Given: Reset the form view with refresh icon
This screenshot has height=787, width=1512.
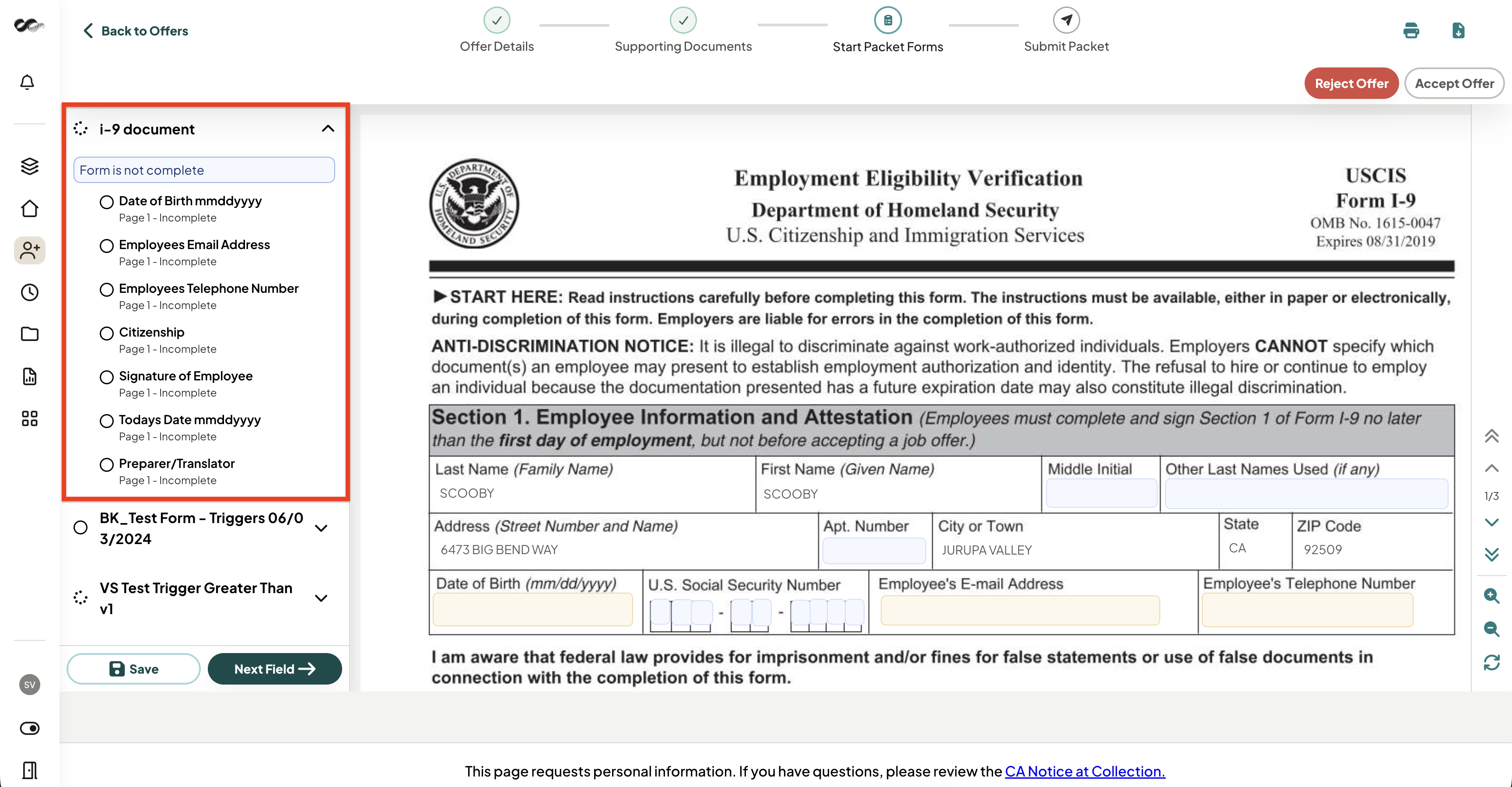Looking at the screenshot, I should [x=1491, y=663].
